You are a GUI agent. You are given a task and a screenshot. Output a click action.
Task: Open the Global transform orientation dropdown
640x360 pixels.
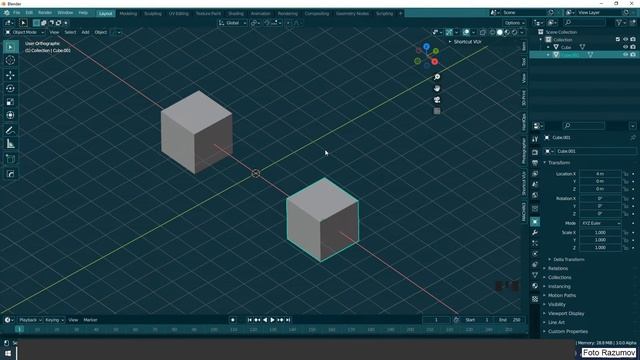[x=232, y=23]
